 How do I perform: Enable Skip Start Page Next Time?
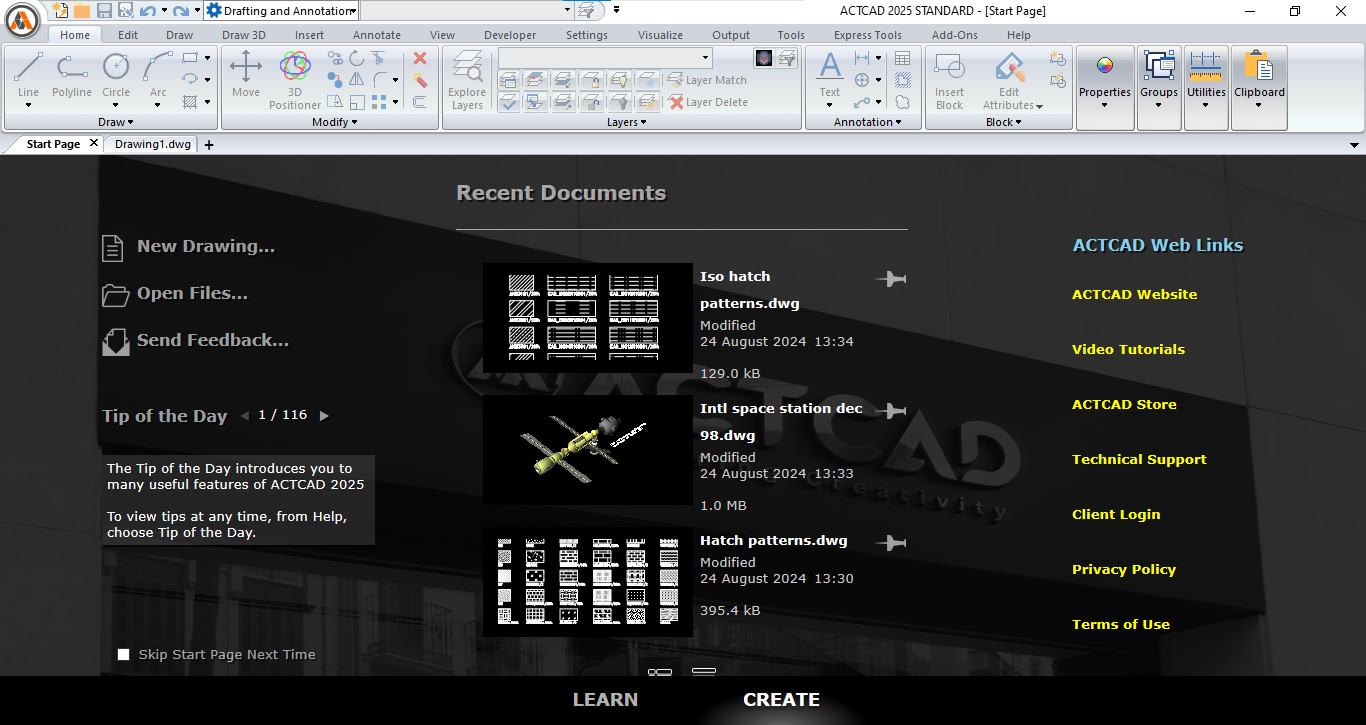coord(124,654)
